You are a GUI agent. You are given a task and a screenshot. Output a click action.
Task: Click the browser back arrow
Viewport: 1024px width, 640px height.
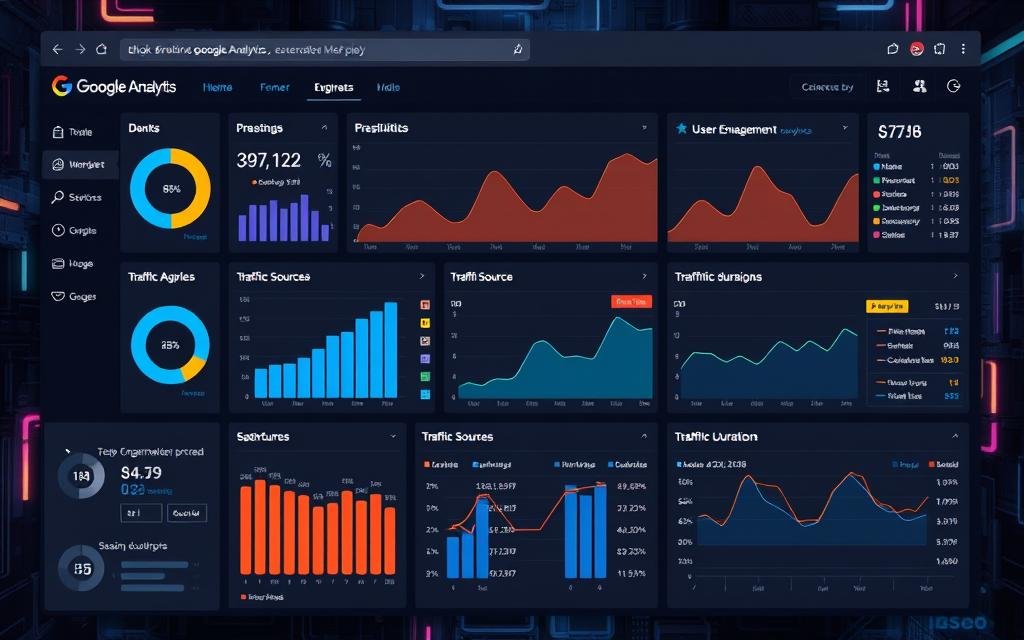click(x=57, y=49)
